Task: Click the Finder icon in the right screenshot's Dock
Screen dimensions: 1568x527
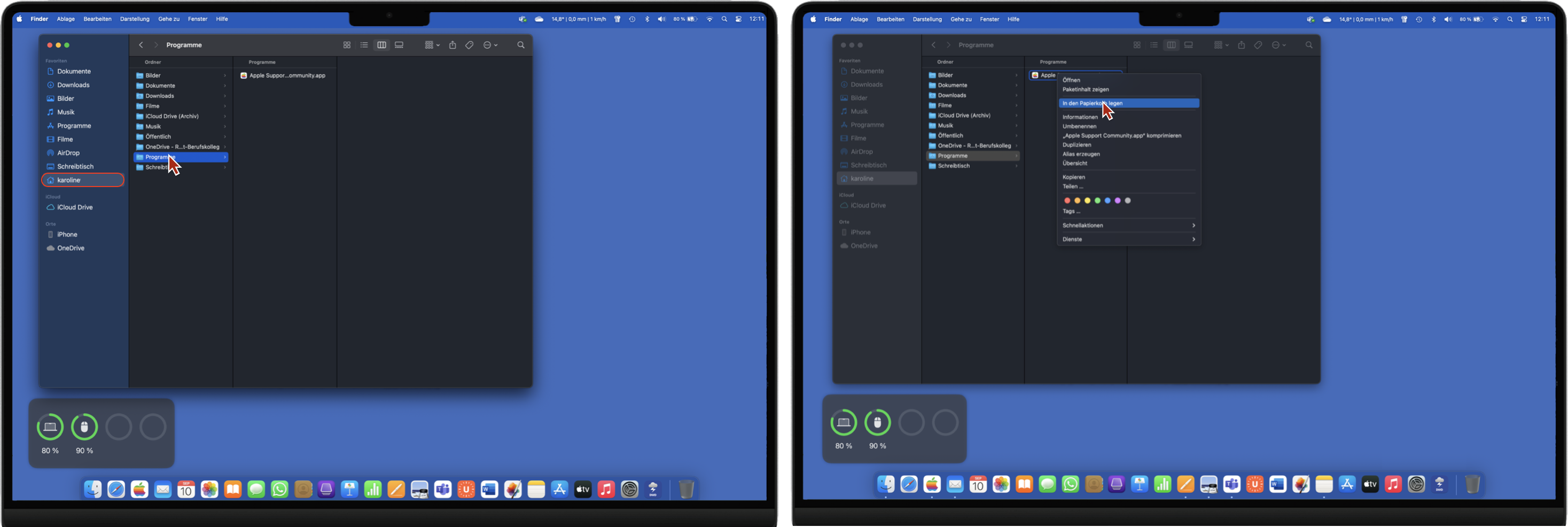Action: [x=886, y=484]
